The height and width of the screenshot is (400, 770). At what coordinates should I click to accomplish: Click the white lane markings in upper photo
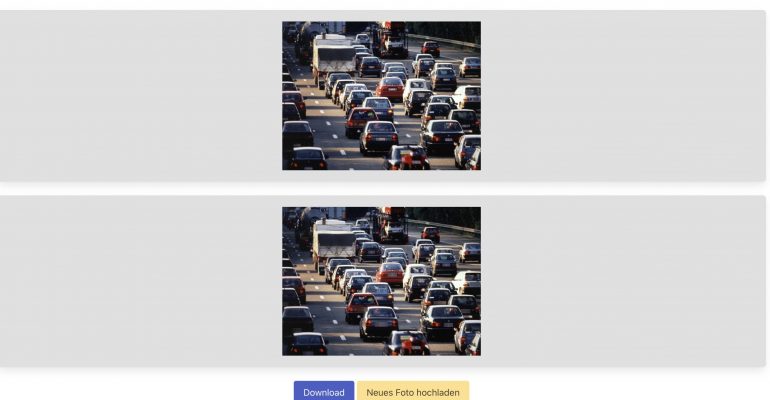328,123
